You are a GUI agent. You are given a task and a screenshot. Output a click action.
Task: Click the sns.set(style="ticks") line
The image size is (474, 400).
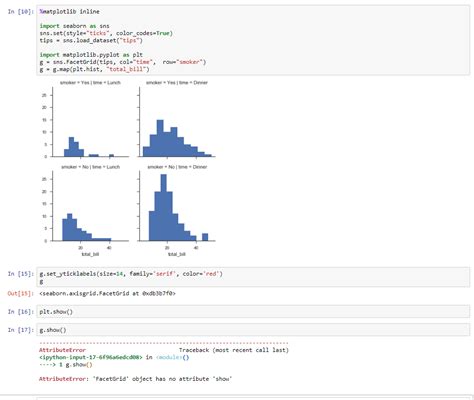coord(106,33)
